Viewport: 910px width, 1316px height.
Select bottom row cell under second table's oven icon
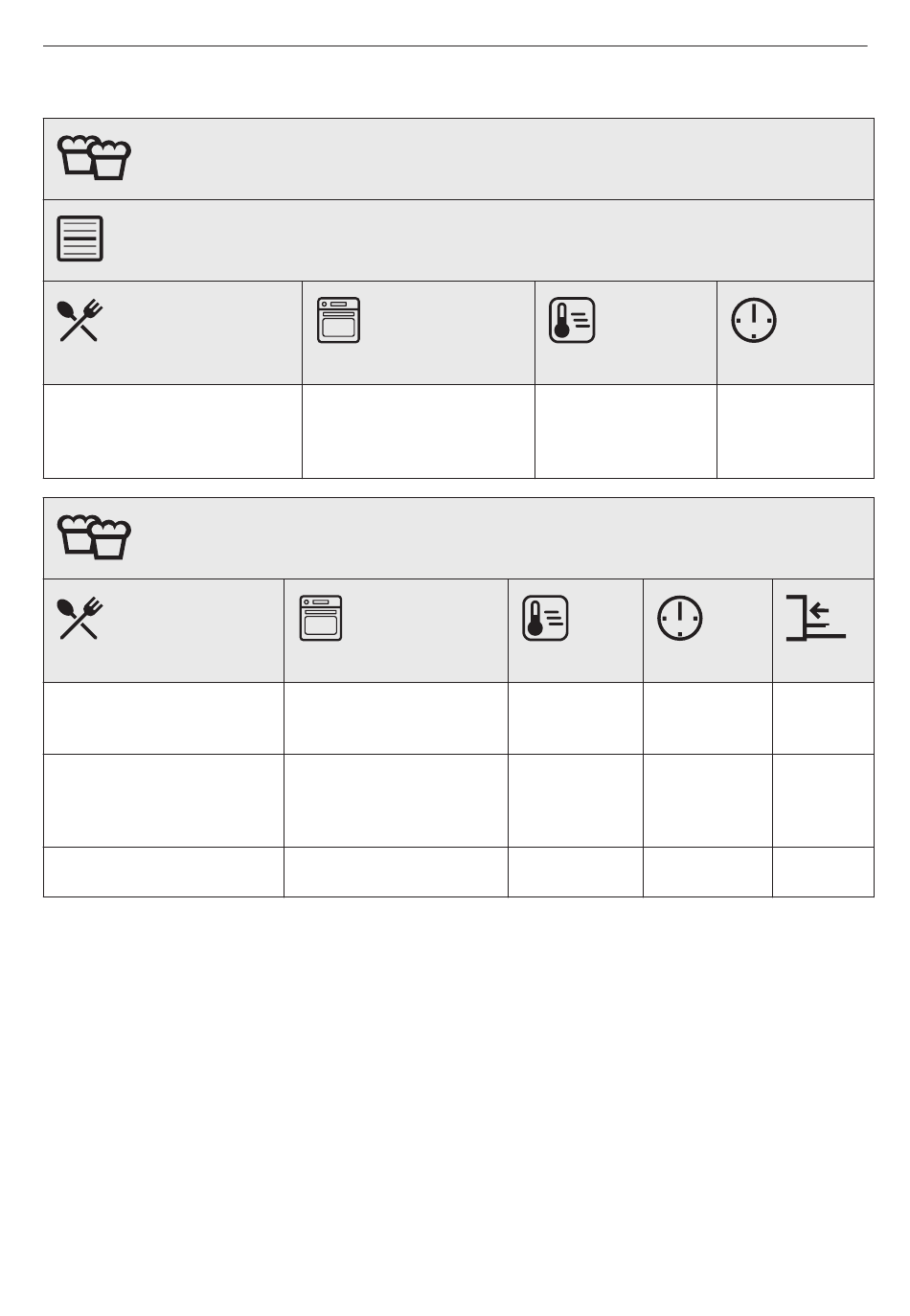coord(396,872)
